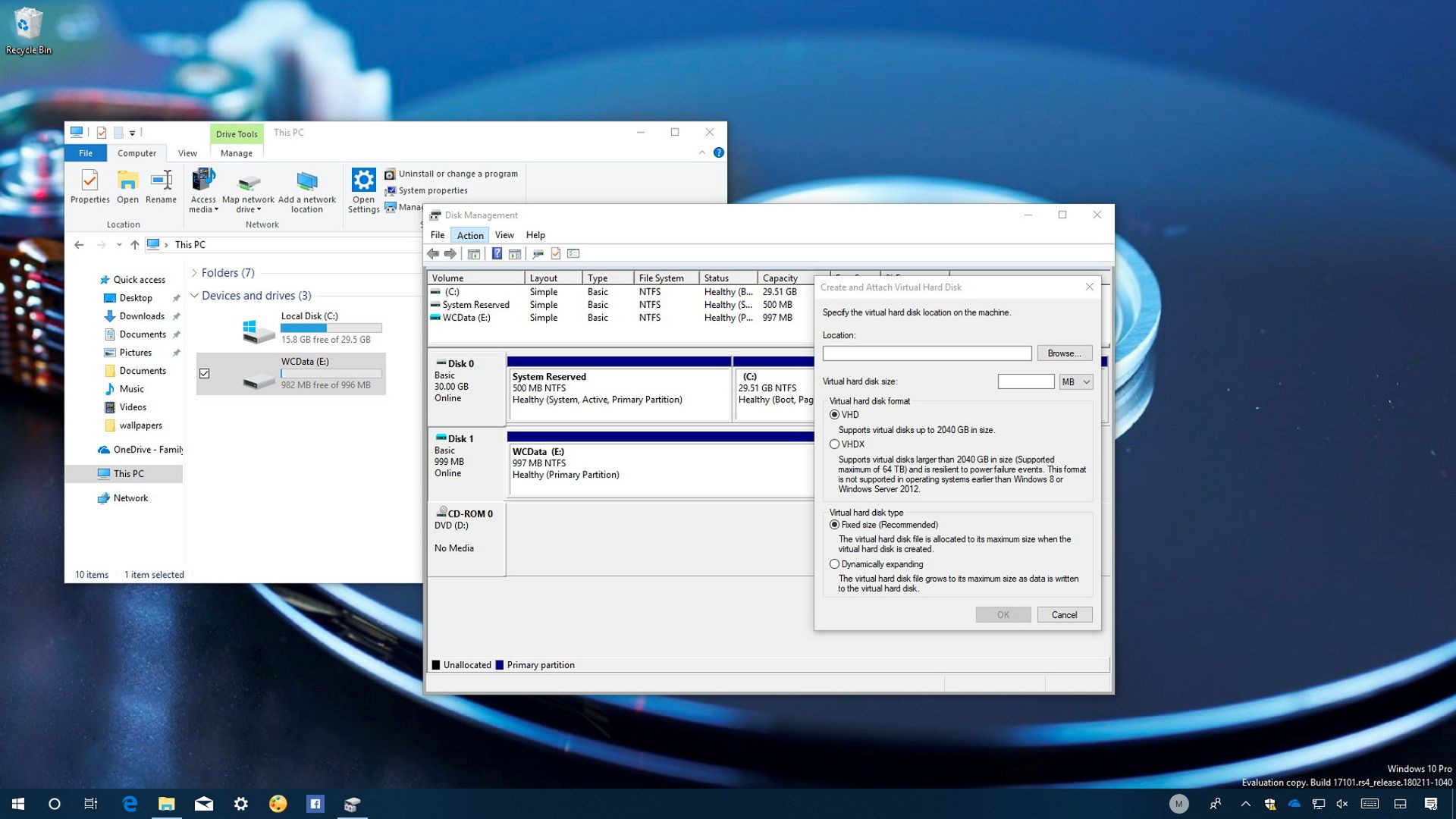Open the MB size unit dropdown

coord(1075,381)
